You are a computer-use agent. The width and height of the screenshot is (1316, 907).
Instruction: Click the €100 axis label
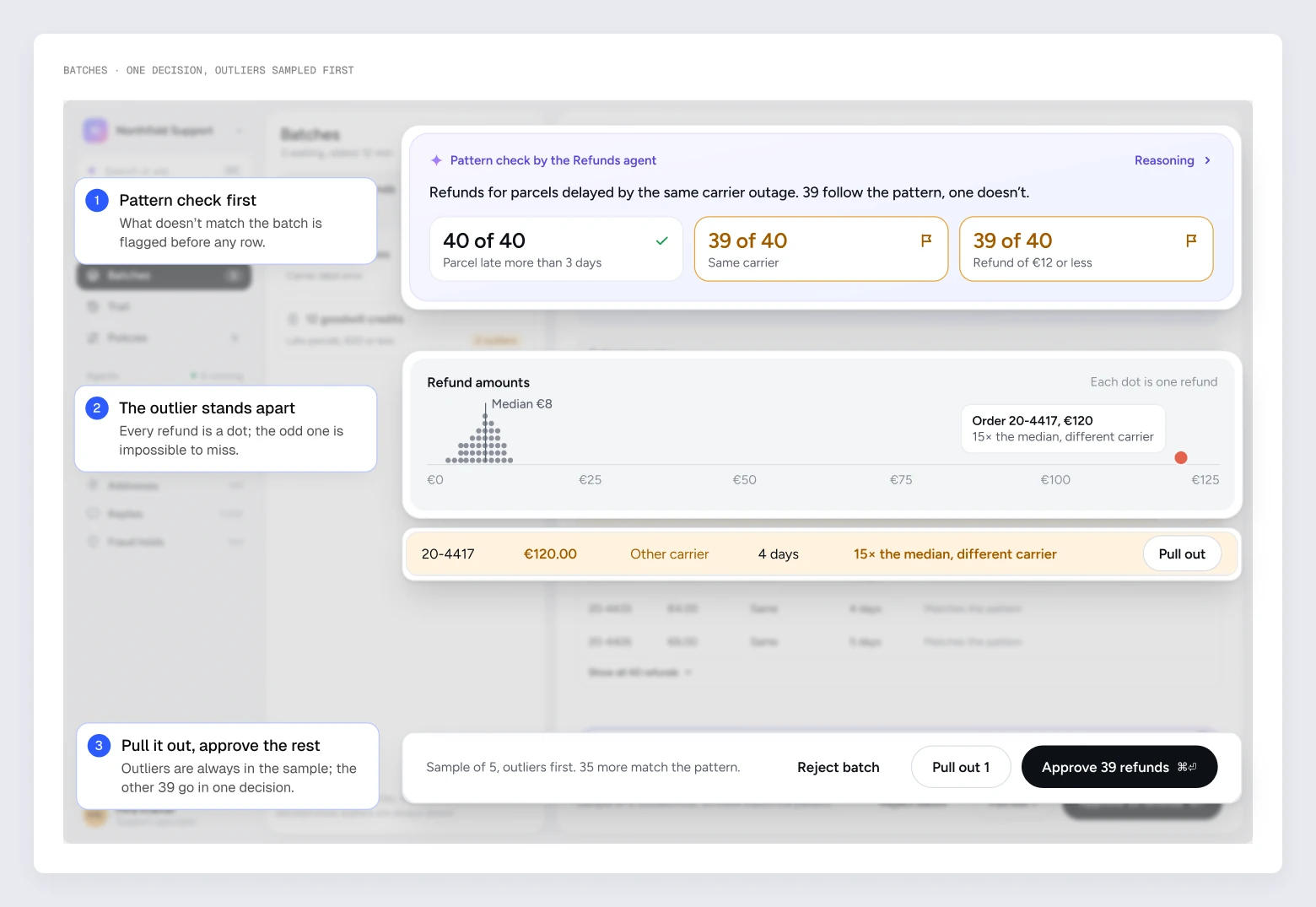[1055, 480]
